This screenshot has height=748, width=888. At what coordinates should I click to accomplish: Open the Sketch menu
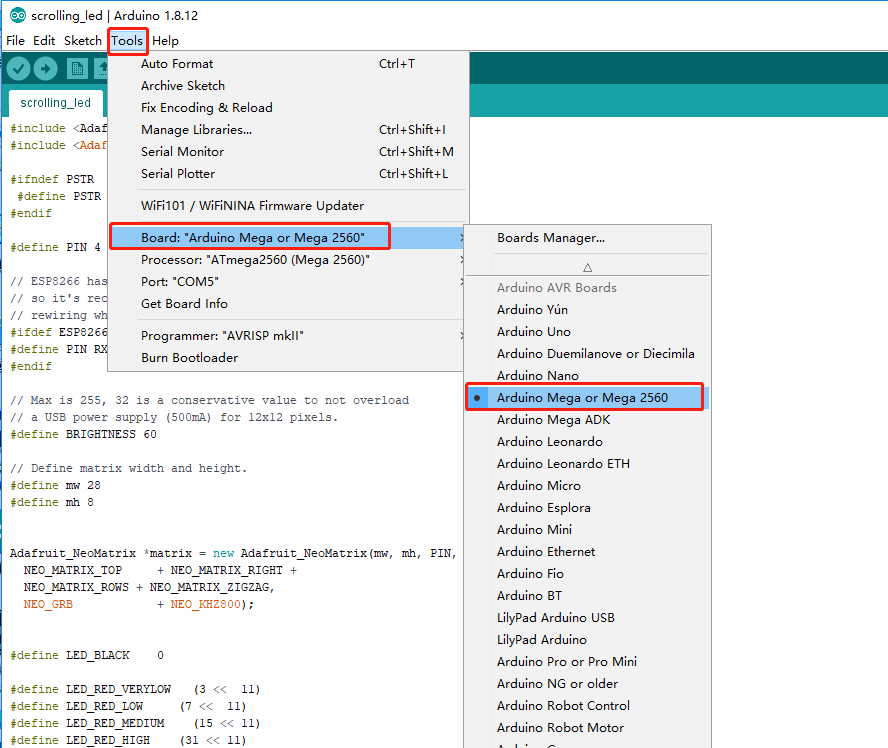pos(83,41)
